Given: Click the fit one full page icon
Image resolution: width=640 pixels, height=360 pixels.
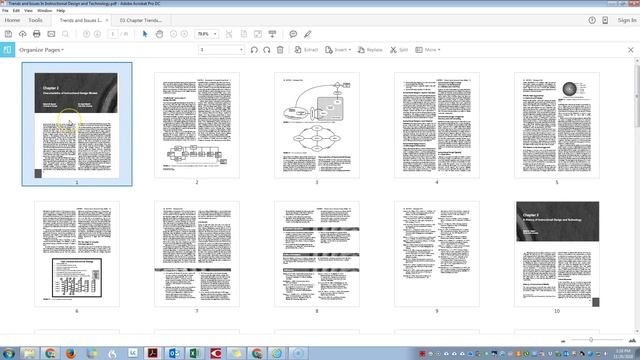Looking at the screenshot, I should pyautogui.click(x=244, y=34).
